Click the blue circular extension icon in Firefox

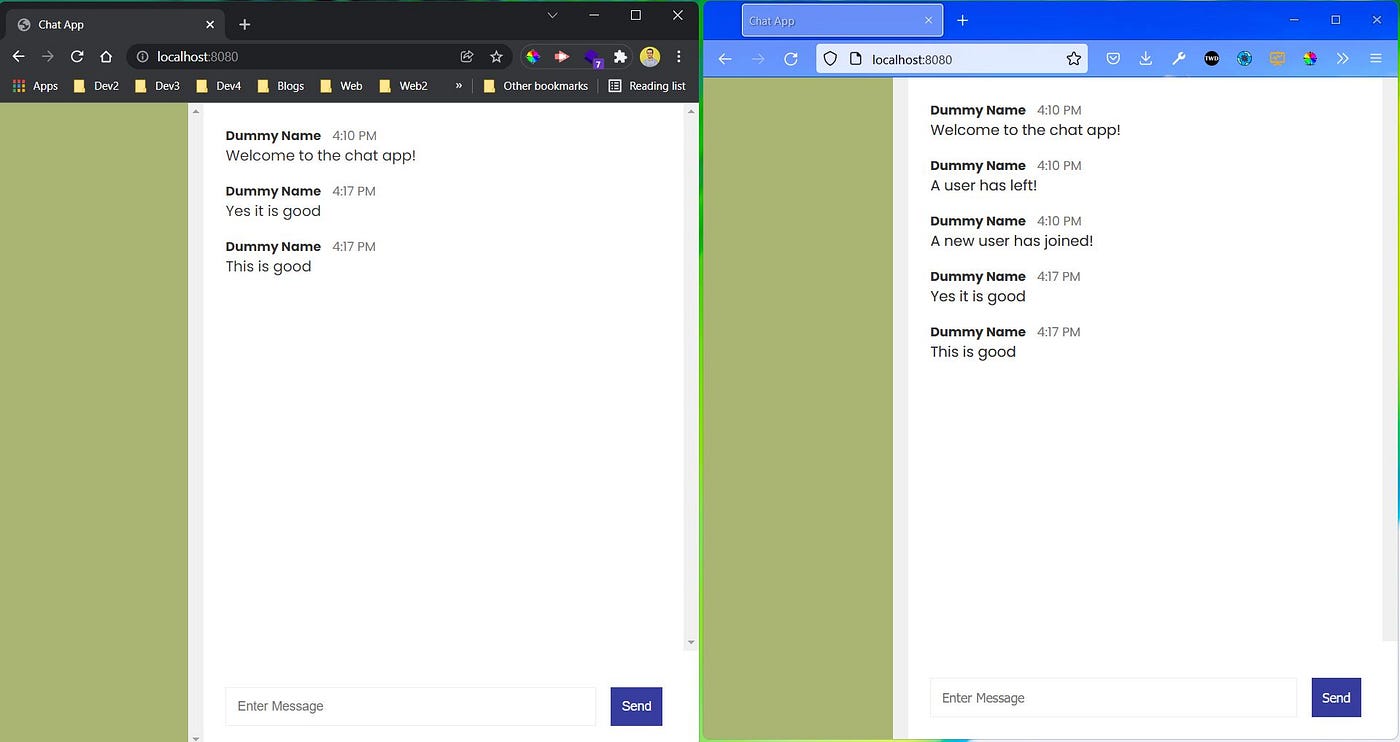(x=1244, y=59)
